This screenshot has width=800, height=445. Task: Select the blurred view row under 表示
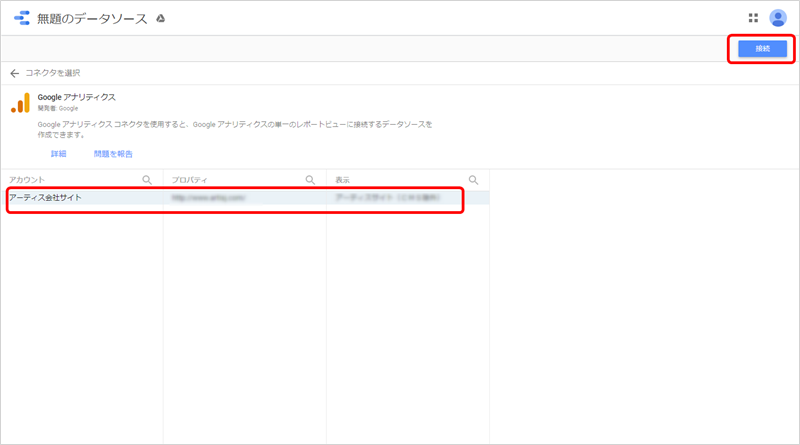pyautogui.click(x=408, y=197)
